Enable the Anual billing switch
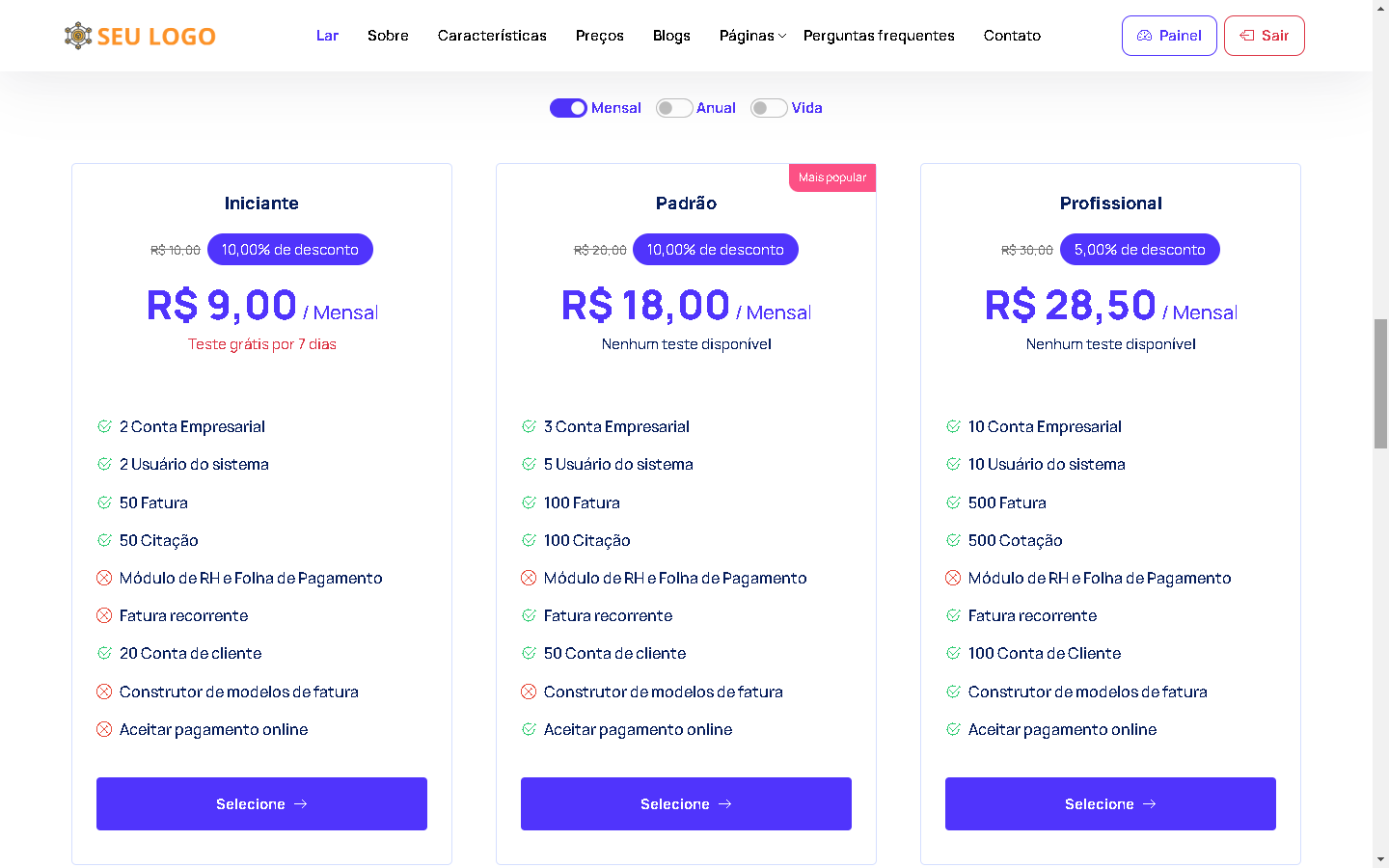Image resolution: width=1389 pixels, height=868 pixels. click(674, 108)
